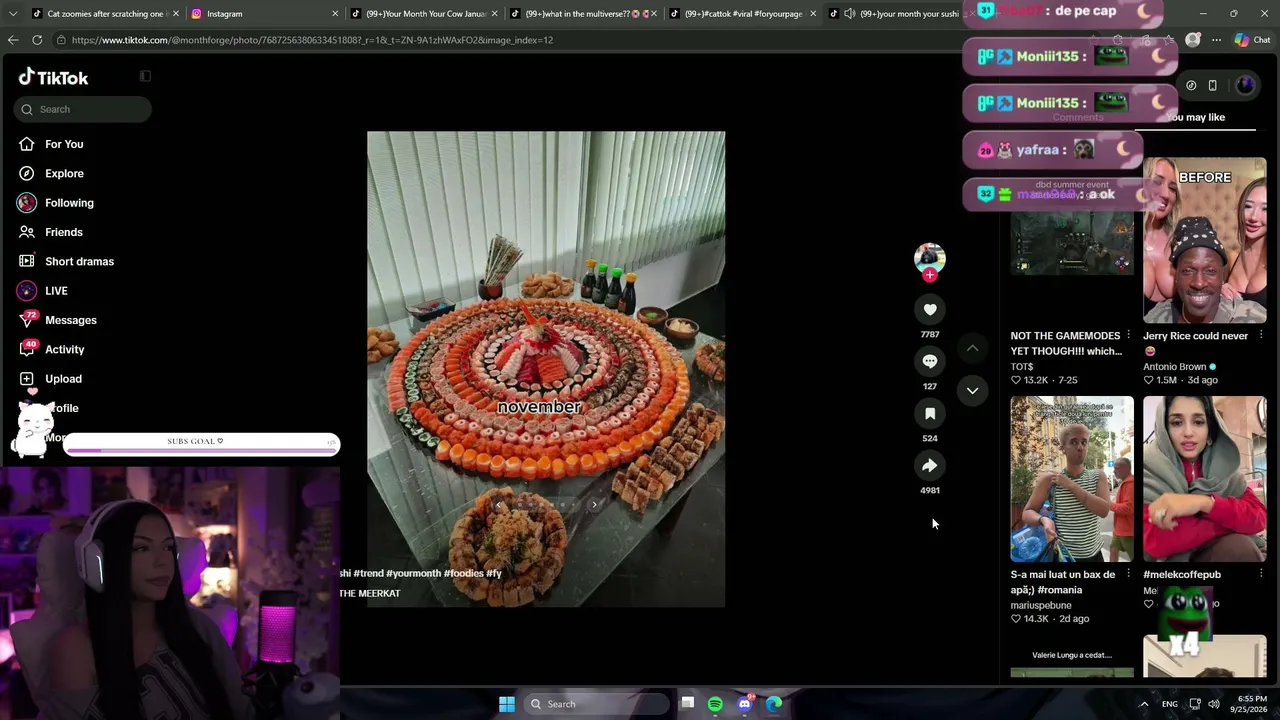Open Upload in the sidebar
The image size is (1280, 720).
tap(63, 379)
